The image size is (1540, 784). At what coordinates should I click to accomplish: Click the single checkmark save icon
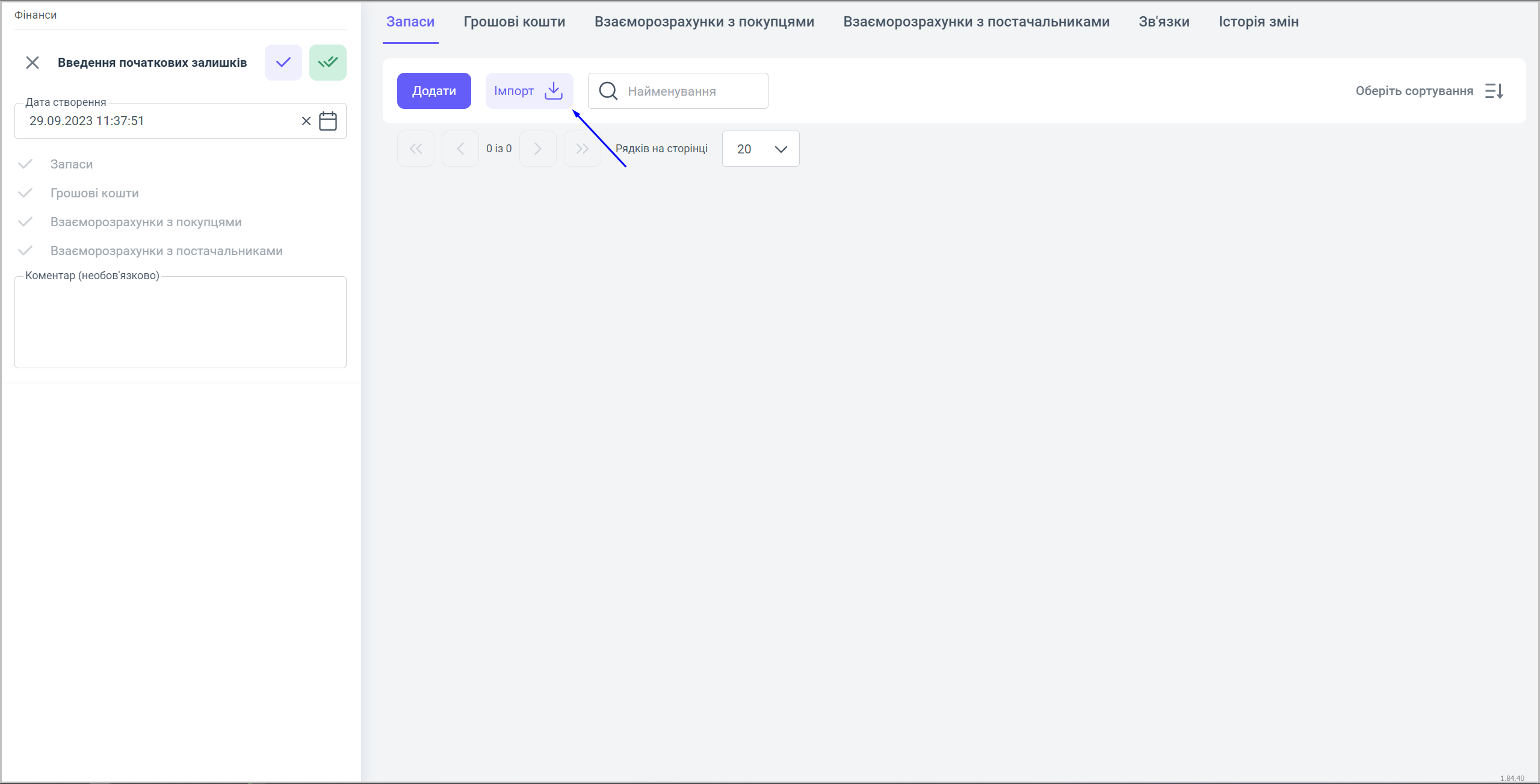[283, 63]
